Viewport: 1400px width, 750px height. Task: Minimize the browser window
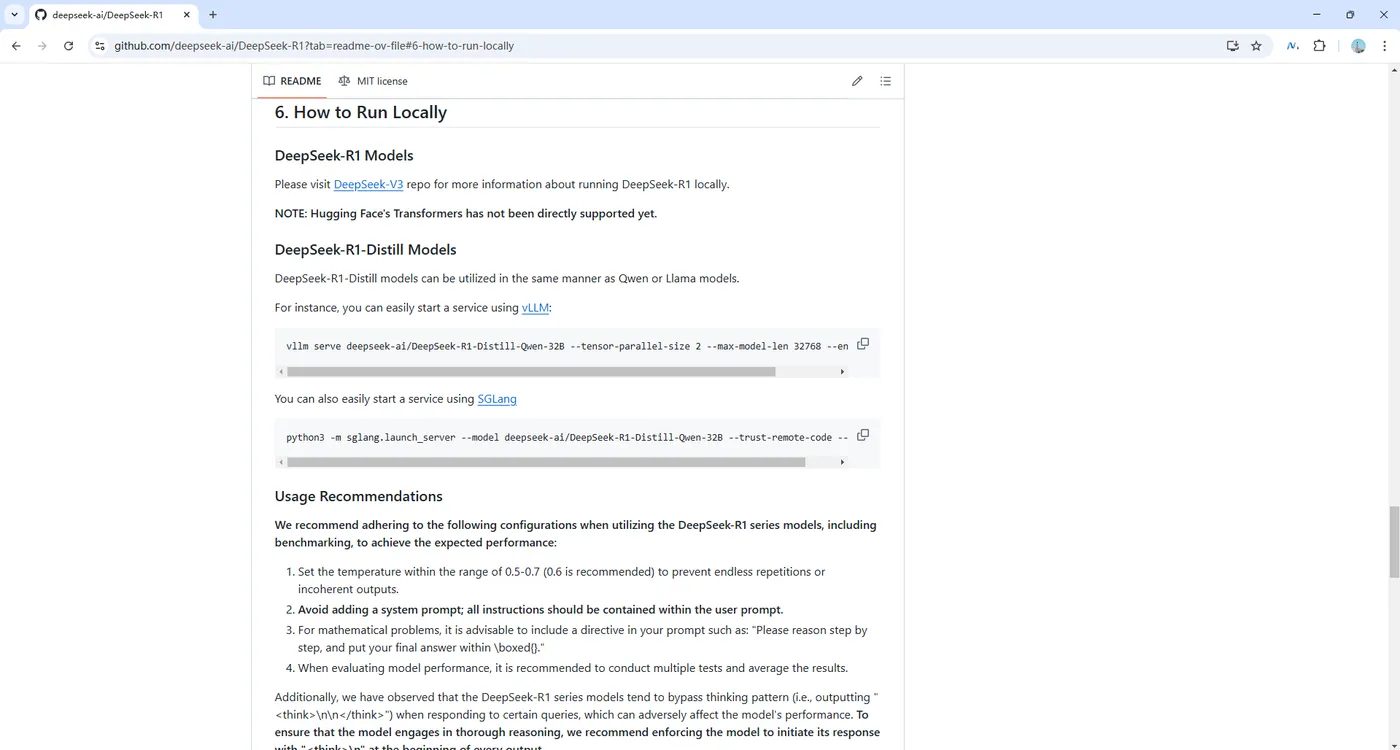click(x=1317, y=15)
